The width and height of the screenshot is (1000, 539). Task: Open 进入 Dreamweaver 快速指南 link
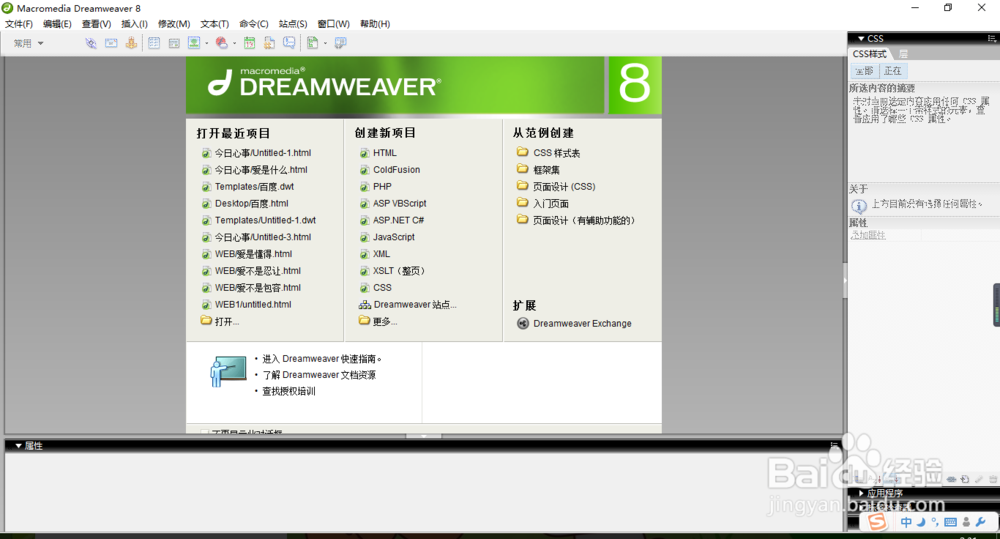[x=321, y=359]
